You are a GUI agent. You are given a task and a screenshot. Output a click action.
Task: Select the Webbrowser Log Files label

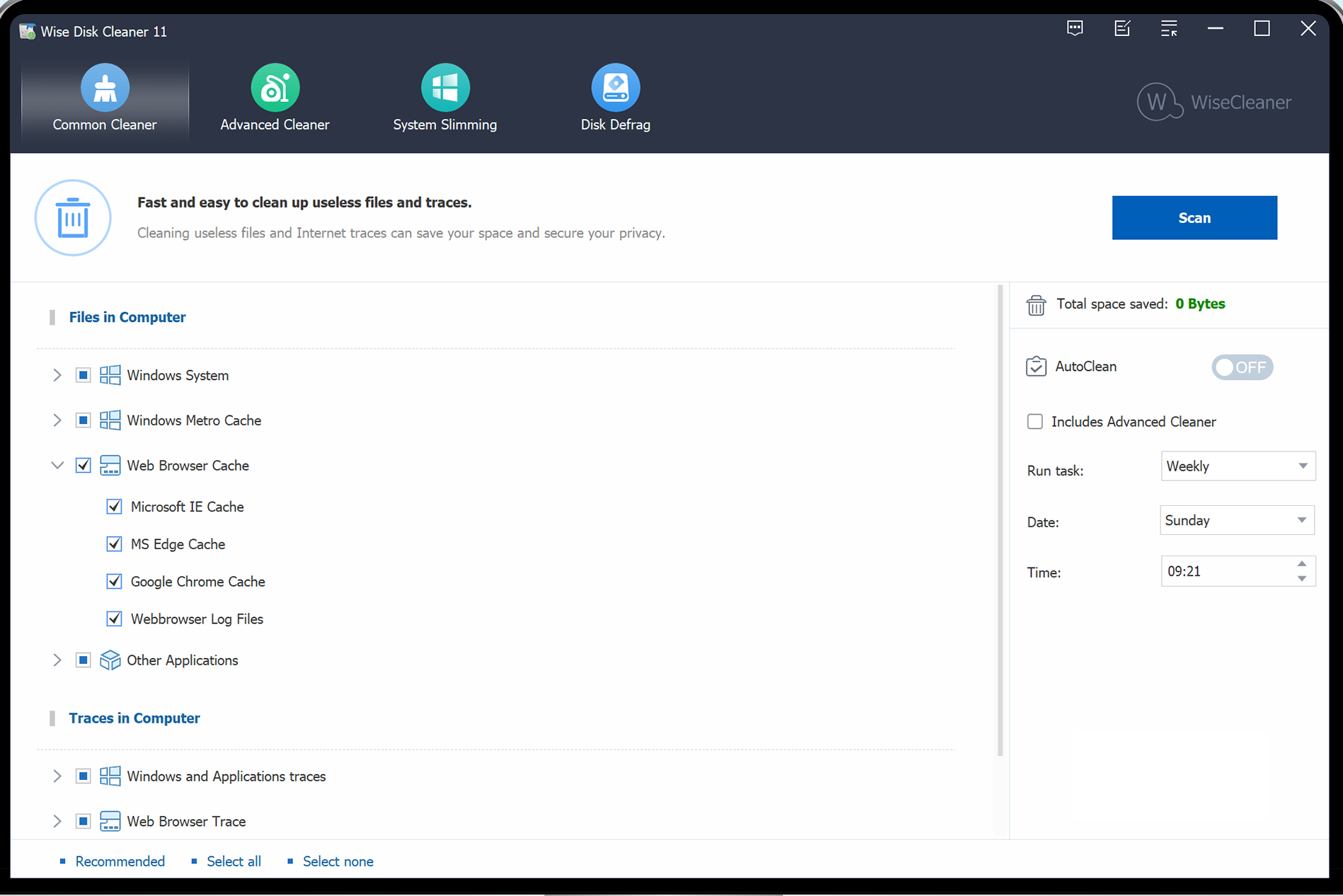tap(197, 619)
